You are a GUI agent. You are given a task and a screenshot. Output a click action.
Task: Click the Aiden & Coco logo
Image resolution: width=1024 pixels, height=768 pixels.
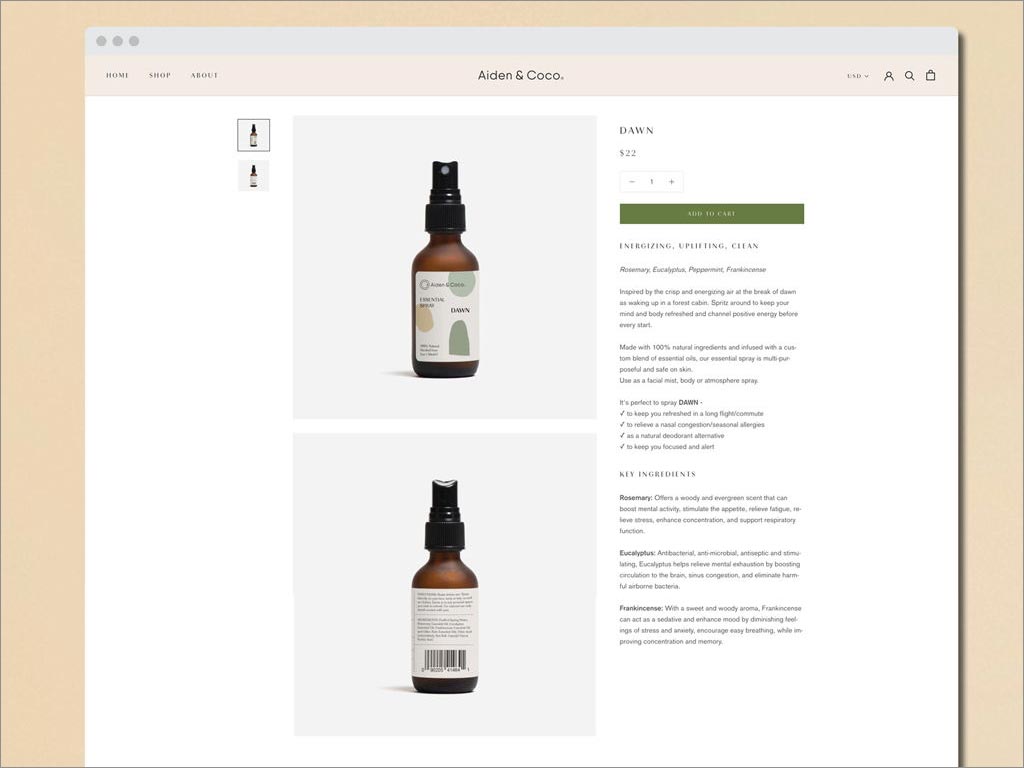point(520,75)
